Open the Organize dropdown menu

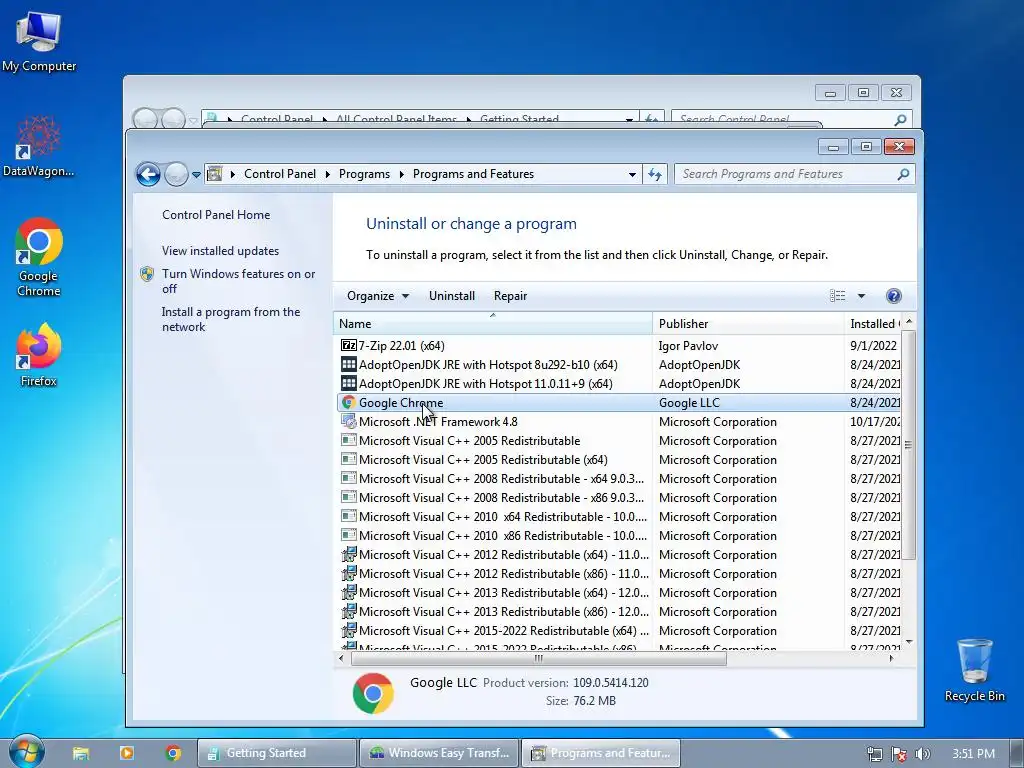coord(377,296)
